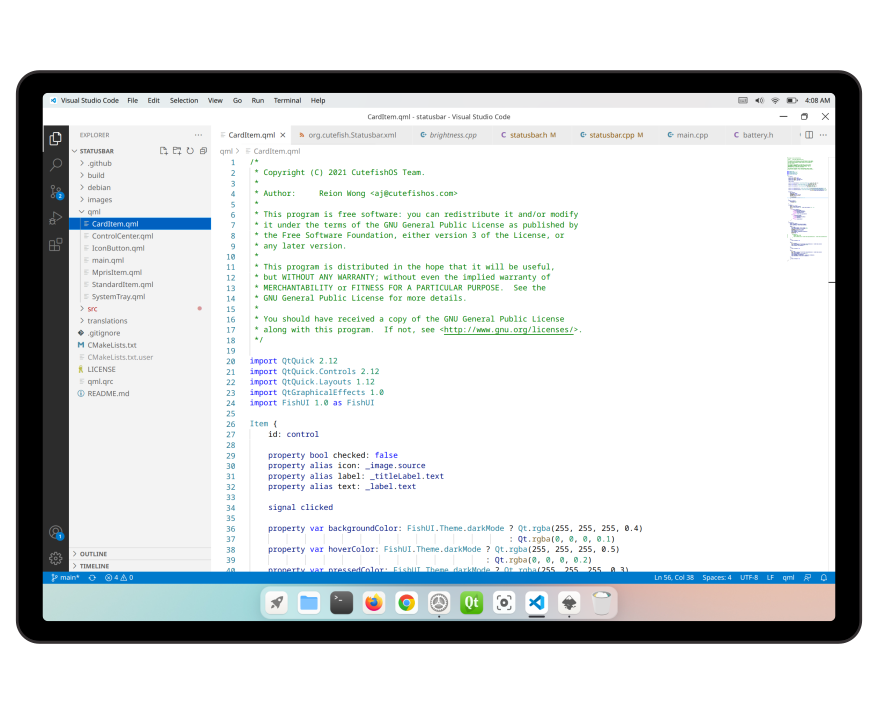The height and width of the screenshot is (714, 878).
Task: Open Google Chrome from the dock
Action: (407, 603)
